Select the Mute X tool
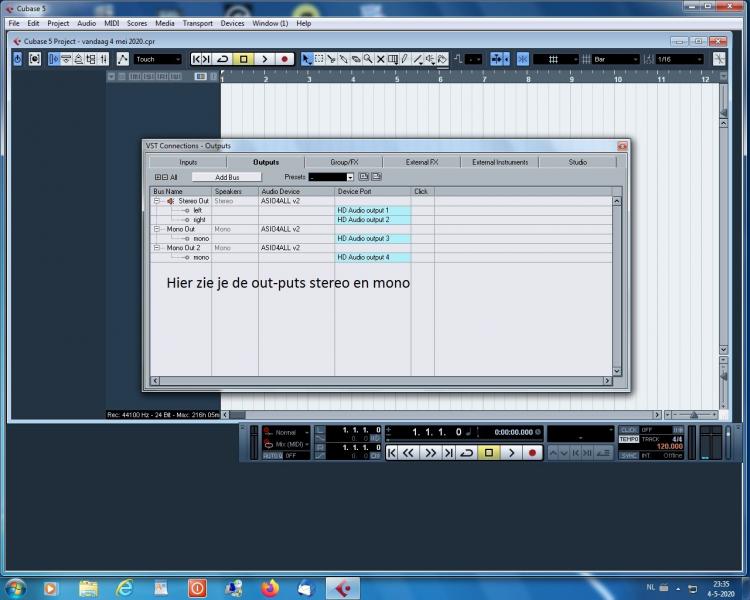 (x=380, y=59)
